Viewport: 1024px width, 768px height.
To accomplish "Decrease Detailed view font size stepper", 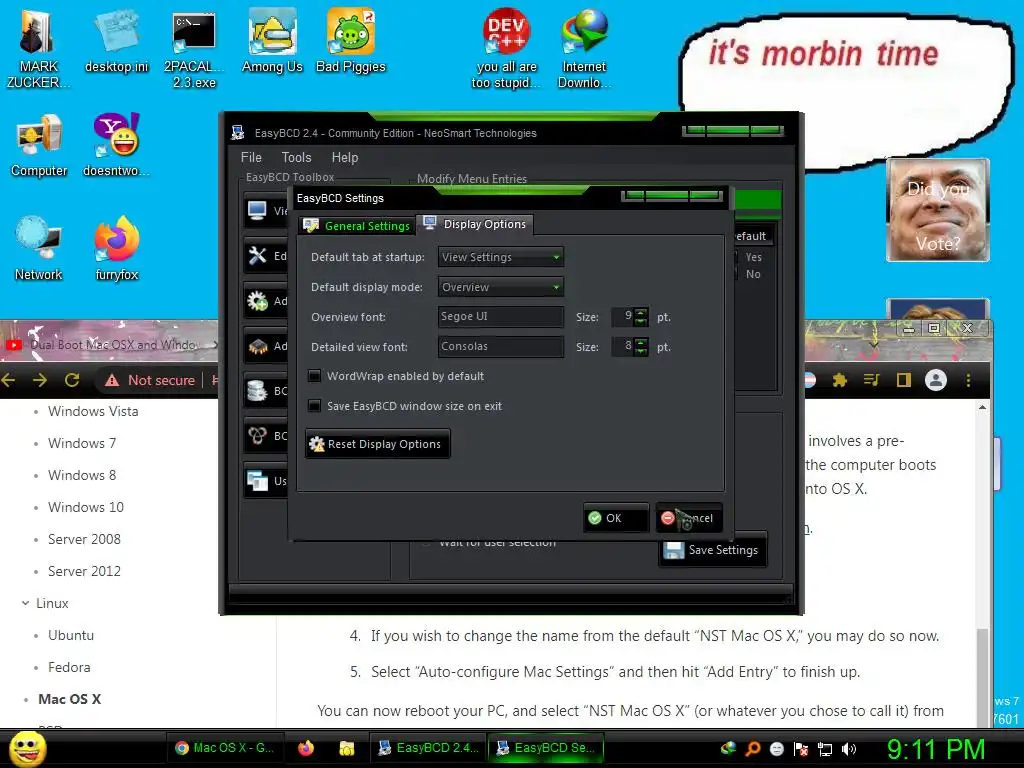I will [x=641, y=351].
